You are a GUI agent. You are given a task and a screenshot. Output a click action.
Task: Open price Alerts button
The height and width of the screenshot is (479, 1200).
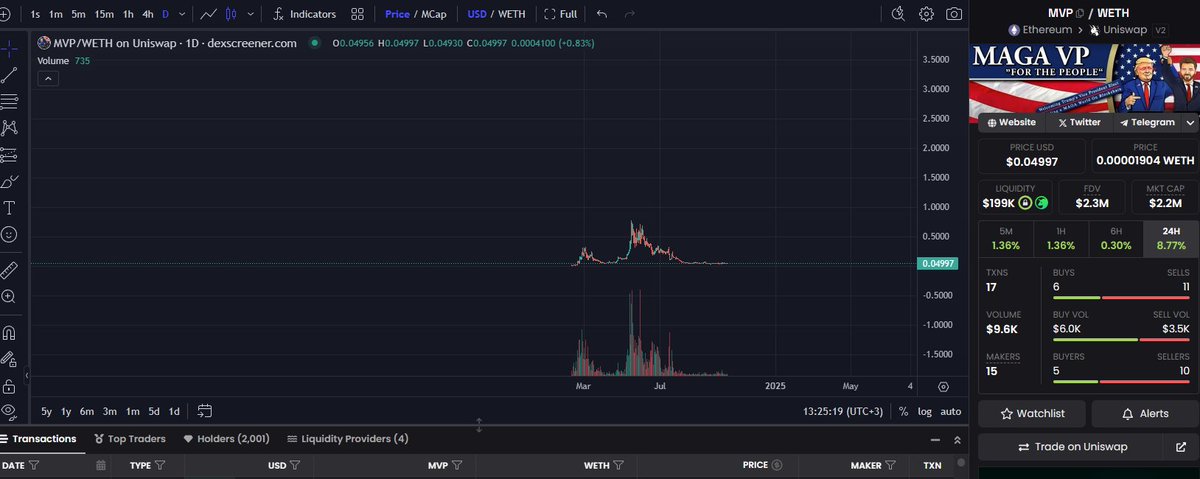1145,413
